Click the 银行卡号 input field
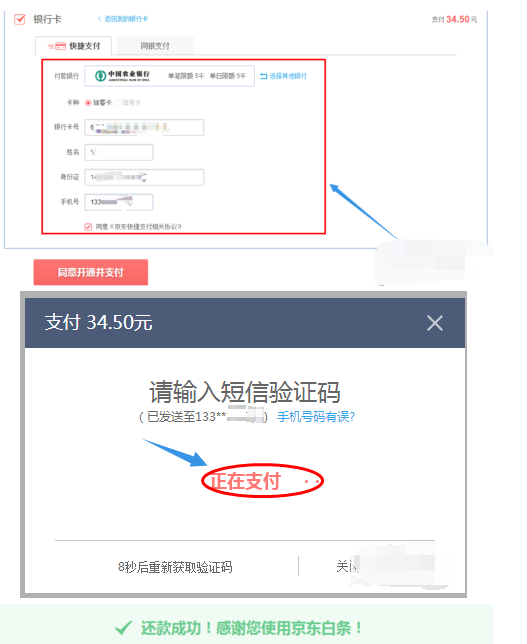527x644 pixels. click(x=144, y=127)
